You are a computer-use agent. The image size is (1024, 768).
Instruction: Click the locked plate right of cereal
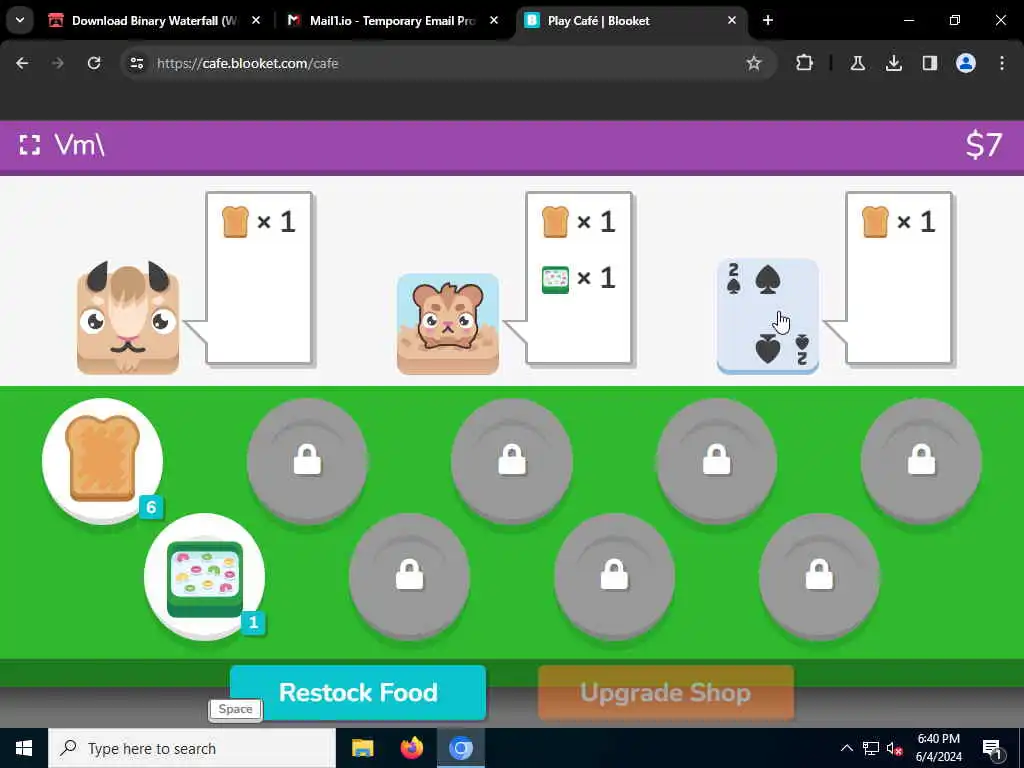tap(409, 577)
